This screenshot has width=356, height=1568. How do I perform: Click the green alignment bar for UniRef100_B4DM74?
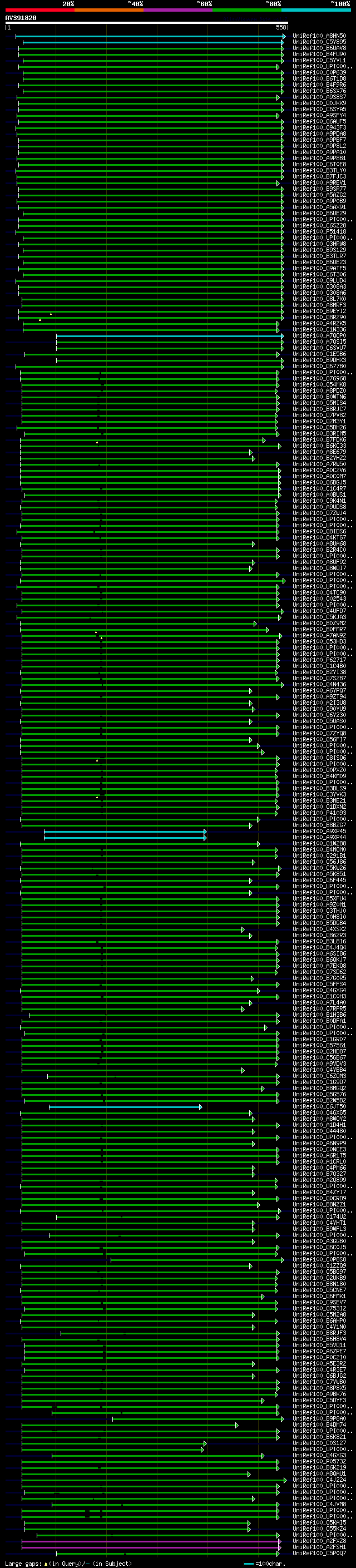coord(130,1425)
